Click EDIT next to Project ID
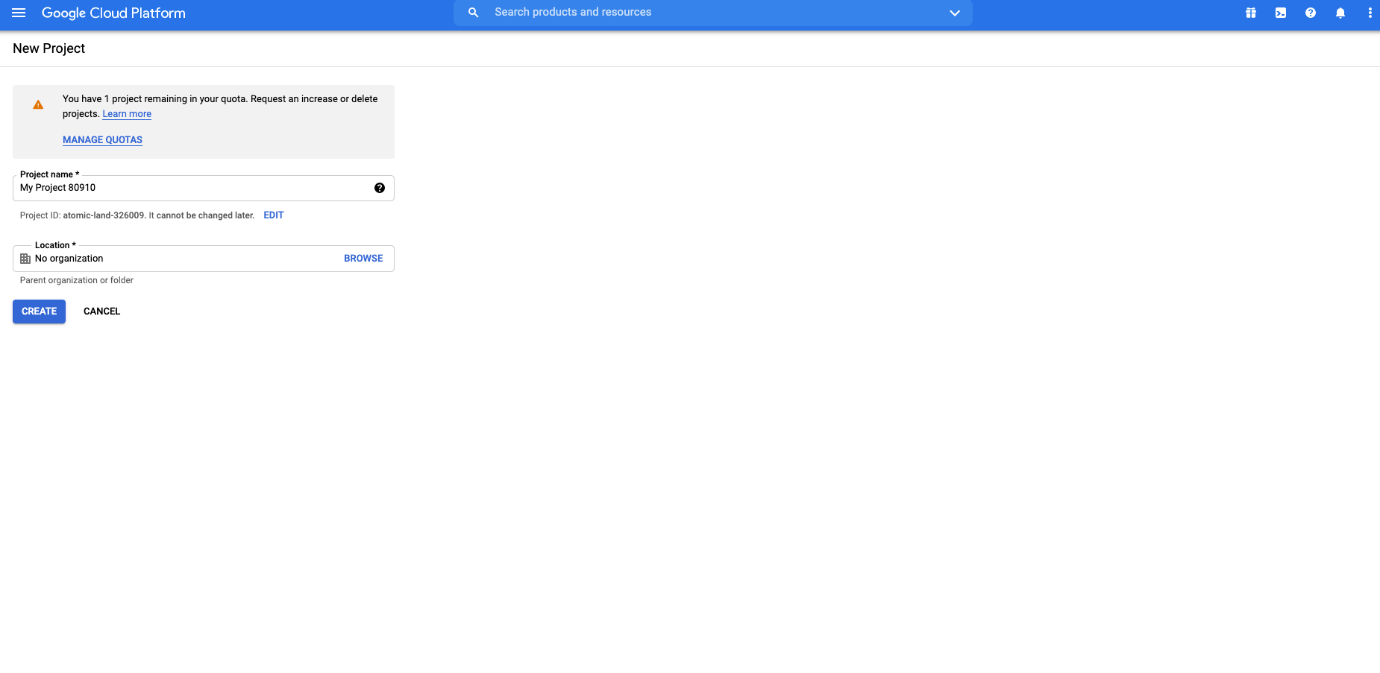 (x=274, y=215)
